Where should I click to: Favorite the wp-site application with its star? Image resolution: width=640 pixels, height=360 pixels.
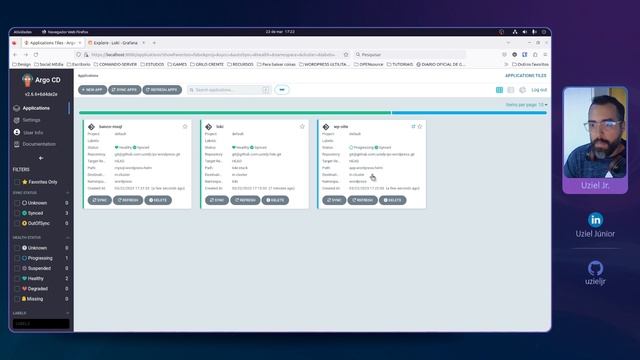pyautogui.click(x=420, y=127)
